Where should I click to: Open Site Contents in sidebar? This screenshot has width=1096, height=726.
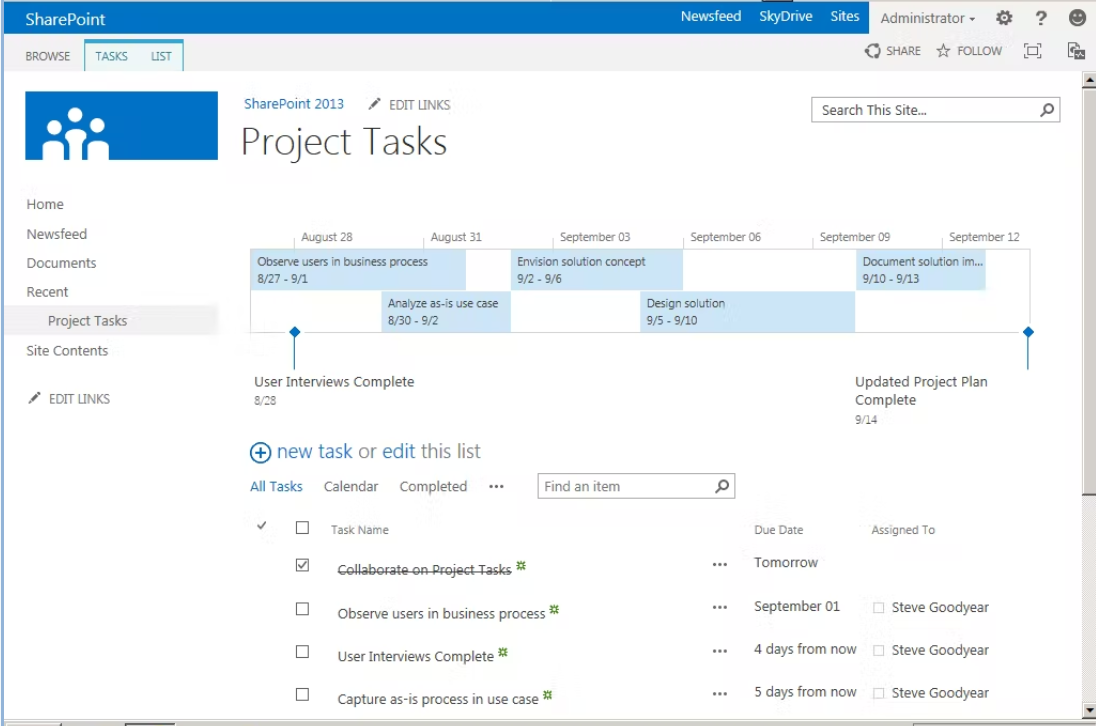pos(67,351)
